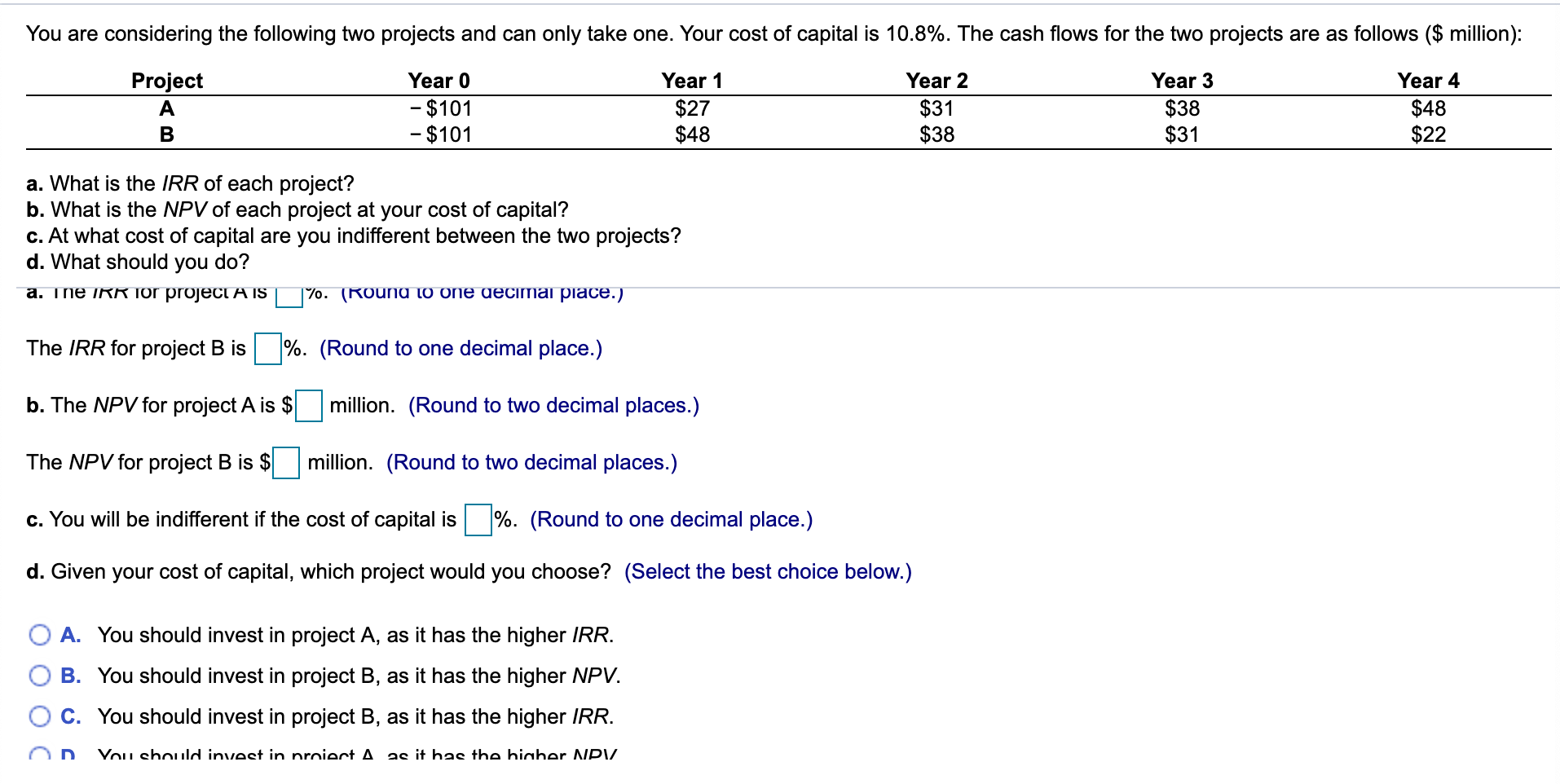The height and width of the screenshot is (784, 1560).
Task: Click the IRR for project B input box
Action: click(268, 349)
